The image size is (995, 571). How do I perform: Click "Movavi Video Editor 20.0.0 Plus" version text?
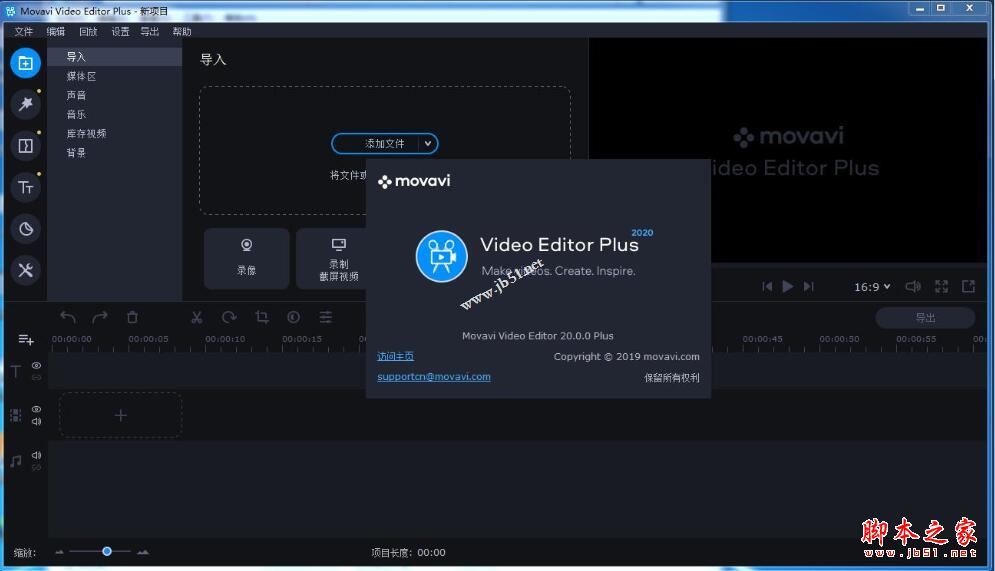click(x=537, y=336)
